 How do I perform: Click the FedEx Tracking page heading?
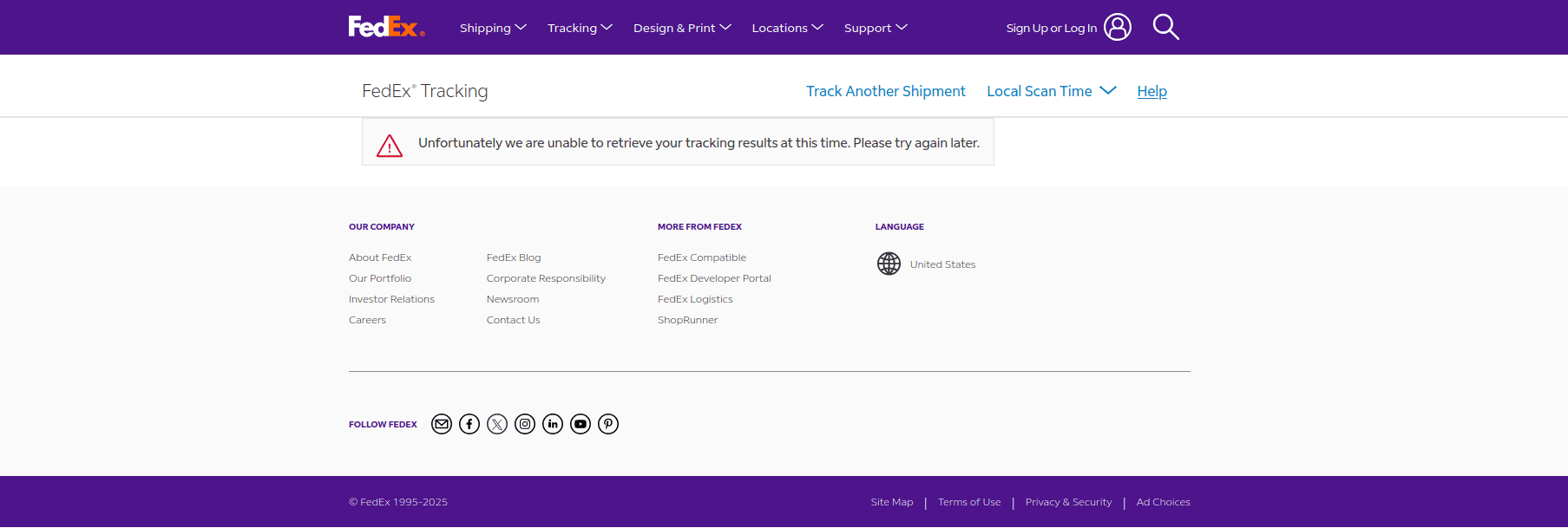pyautogui.click(x=425, y=91)
